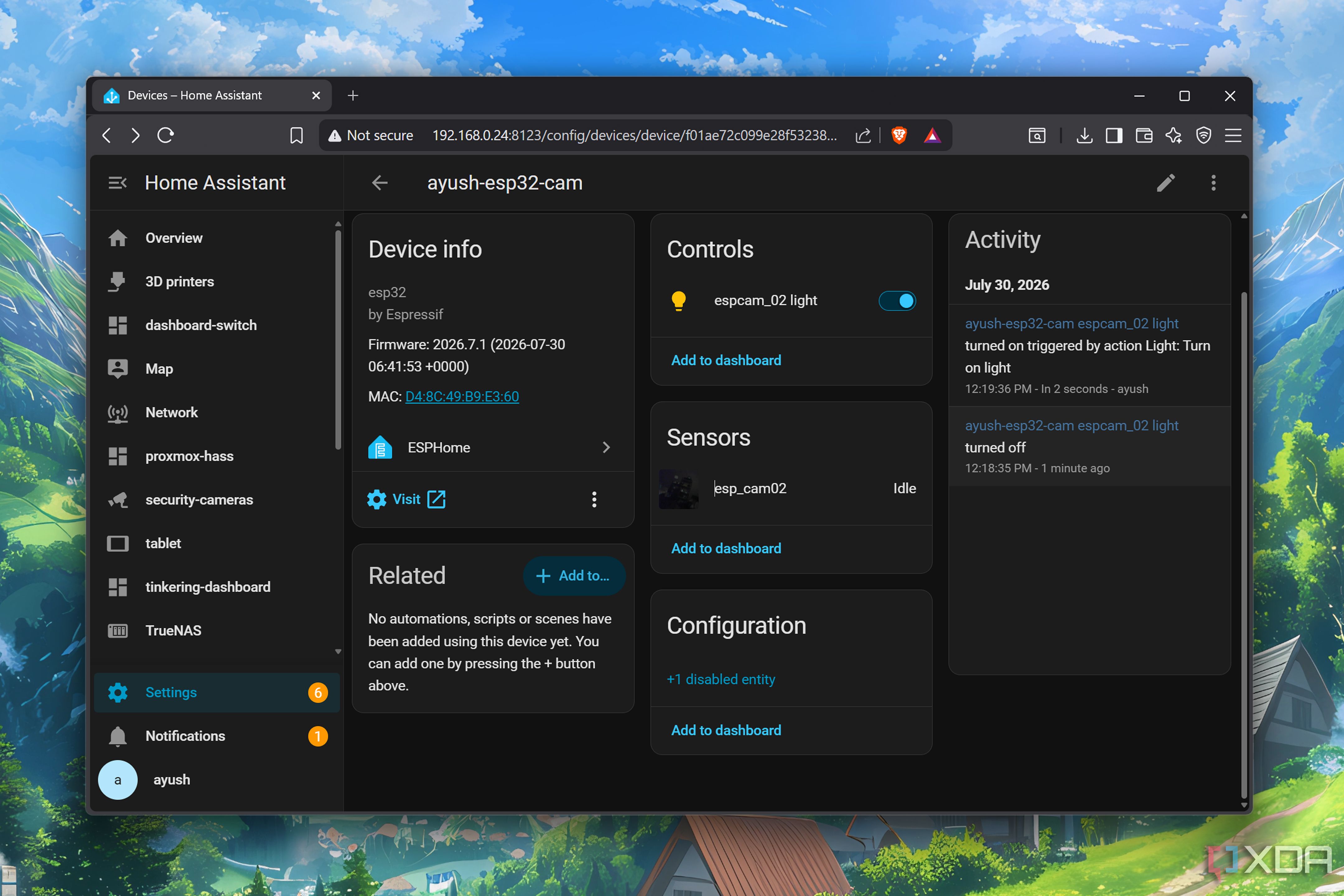Toggle the browser sidebar panel icon
This screenshot has width=1344, height=896.
tap(1114, 135)
